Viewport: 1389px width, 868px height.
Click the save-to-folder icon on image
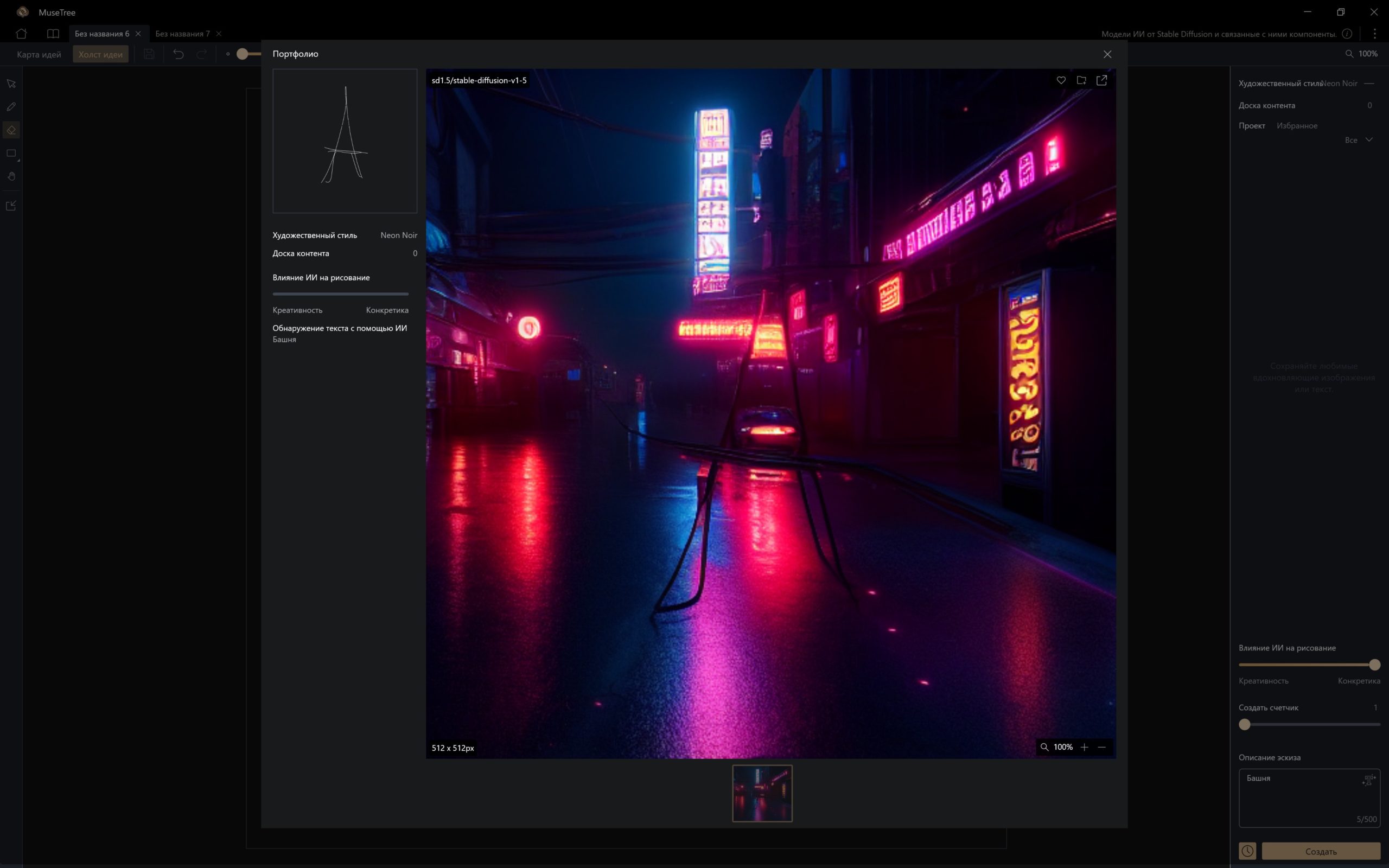1081,80
